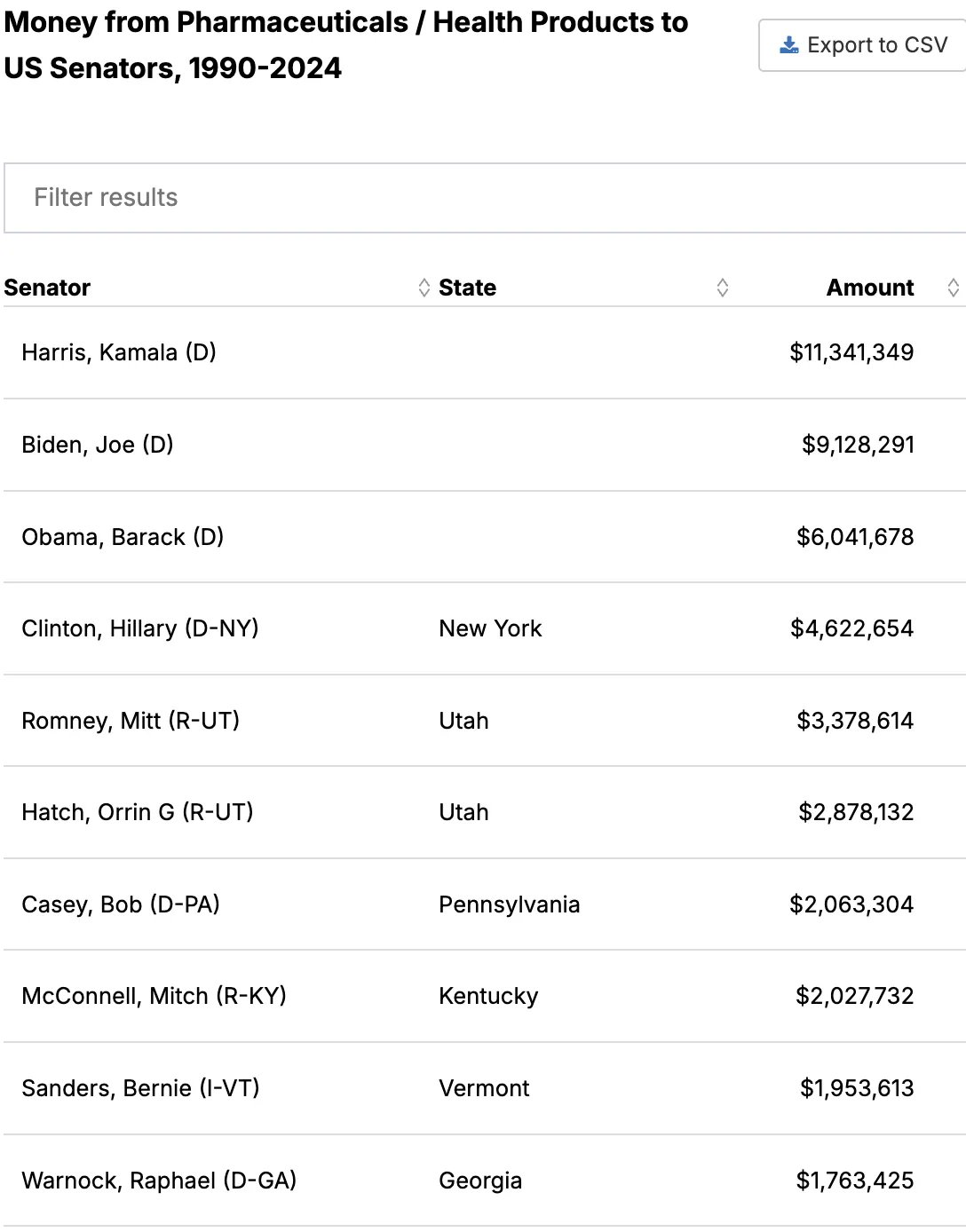This screenshot has width=966, height=1232.
Task: Sort table by State column arrows
Action: click(723, 288)
